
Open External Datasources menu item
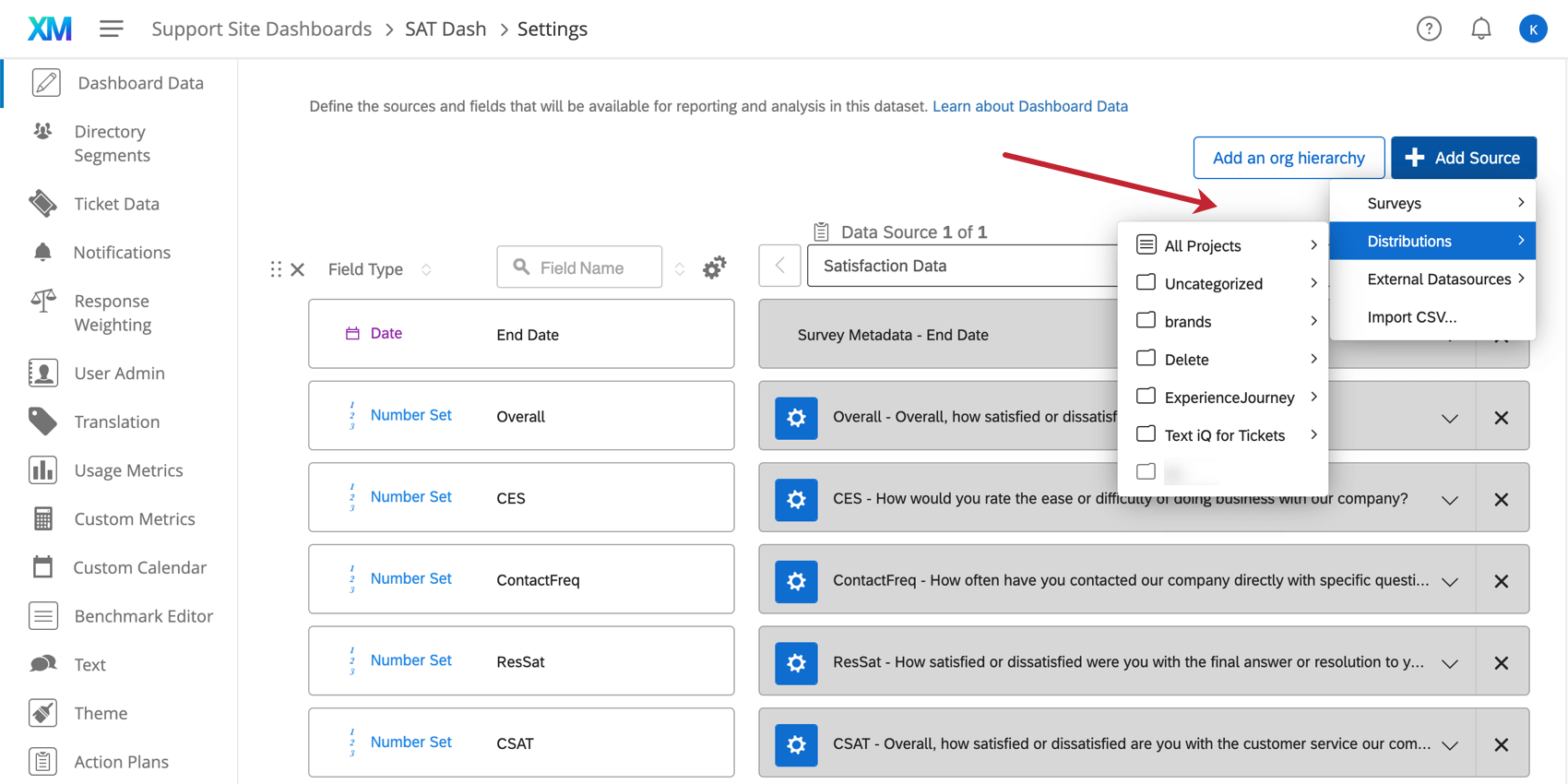(1439, 279)
